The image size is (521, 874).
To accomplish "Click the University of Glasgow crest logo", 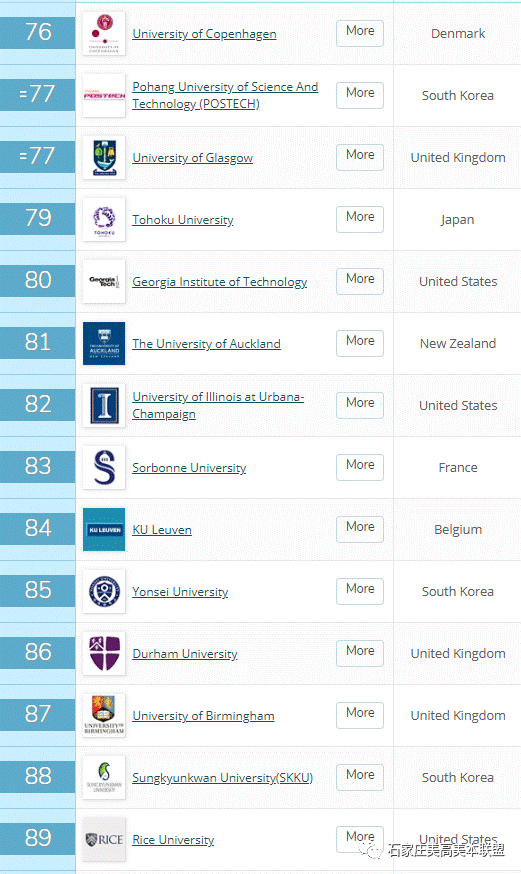I will (104, 158).
